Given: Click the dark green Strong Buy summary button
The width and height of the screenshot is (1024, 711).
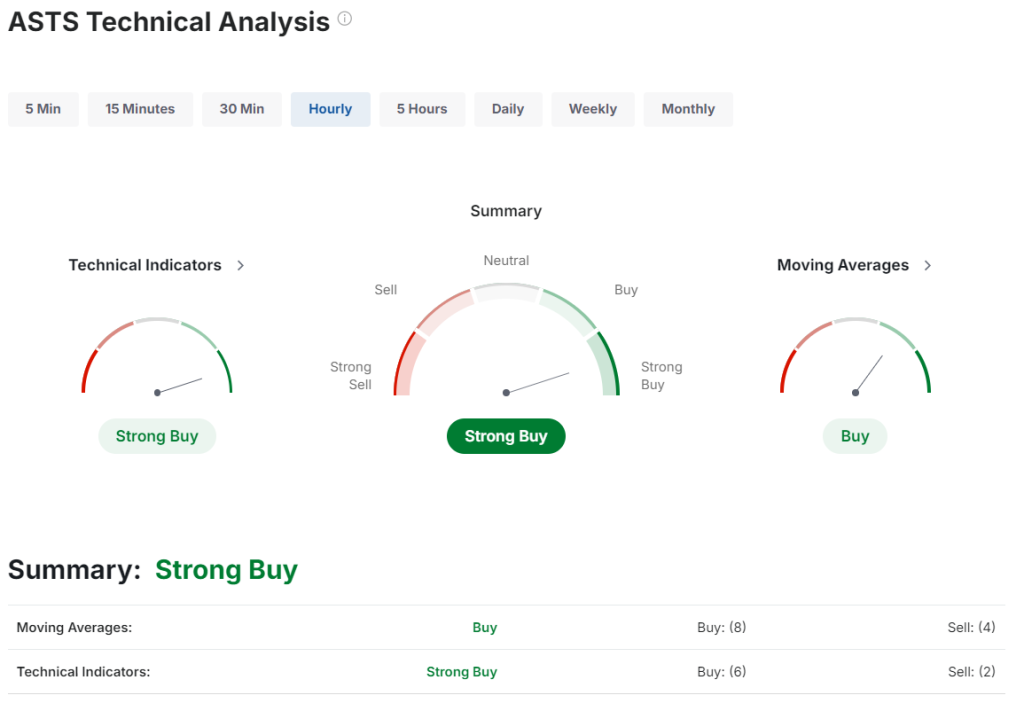Looking at the screenshot, I should (x=506, y=436).
